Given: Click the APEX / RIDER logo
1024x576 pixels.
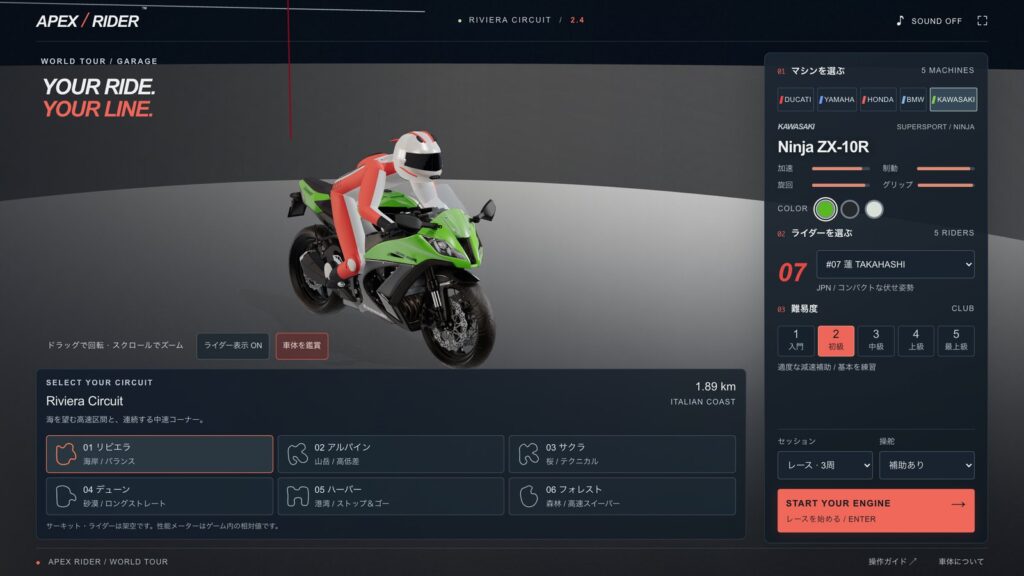Looking at the screenshot, I should 88,21.
